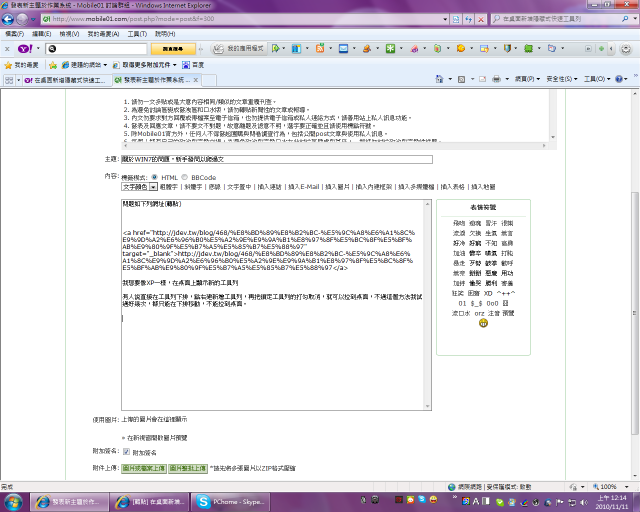Refresh the page using the address bar icon

pyautogui.click(x=469, y=19)
